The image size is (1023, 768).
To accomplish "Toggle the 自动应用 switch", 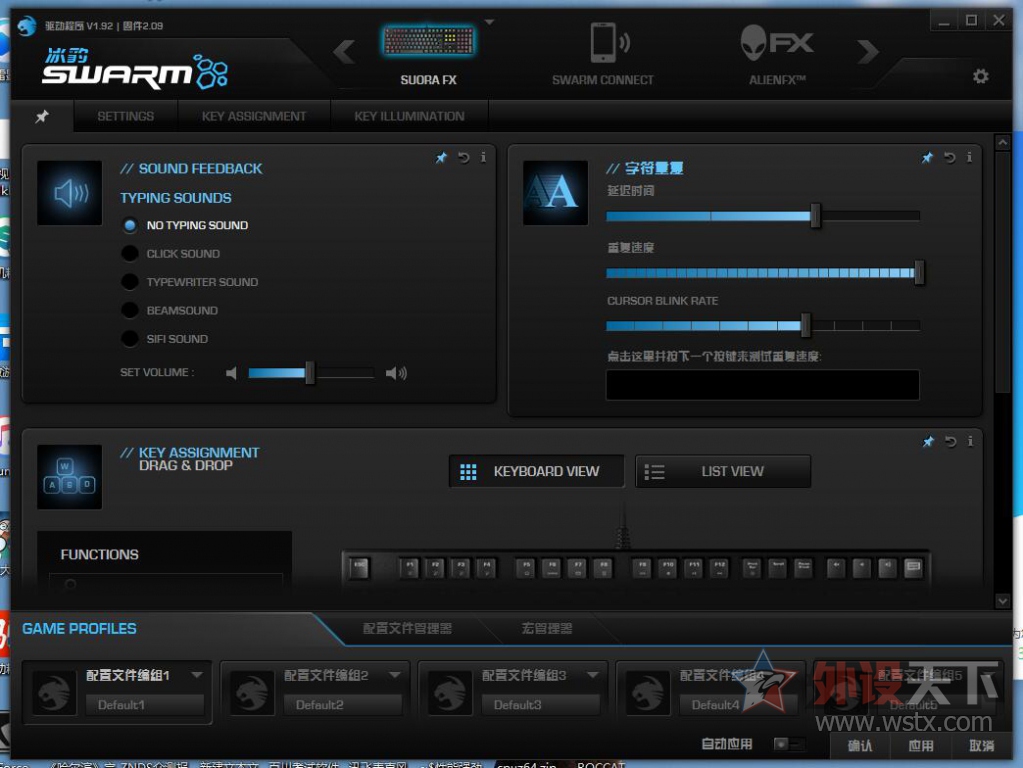I will click(788, 745).
